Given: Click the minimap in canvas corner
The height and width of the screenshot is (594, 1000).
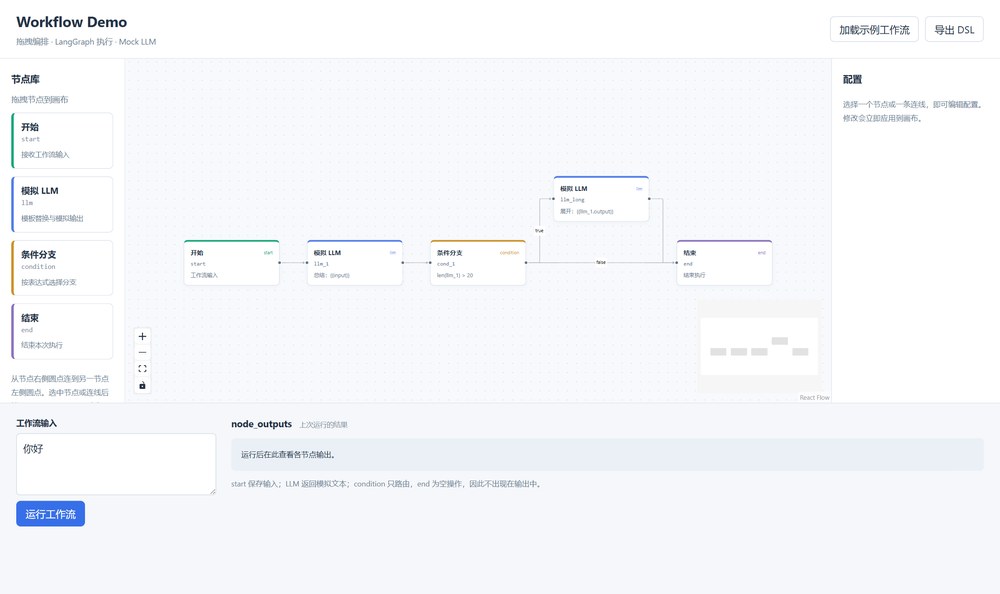Looking at the screenshot, I should (x=759, y=346).
